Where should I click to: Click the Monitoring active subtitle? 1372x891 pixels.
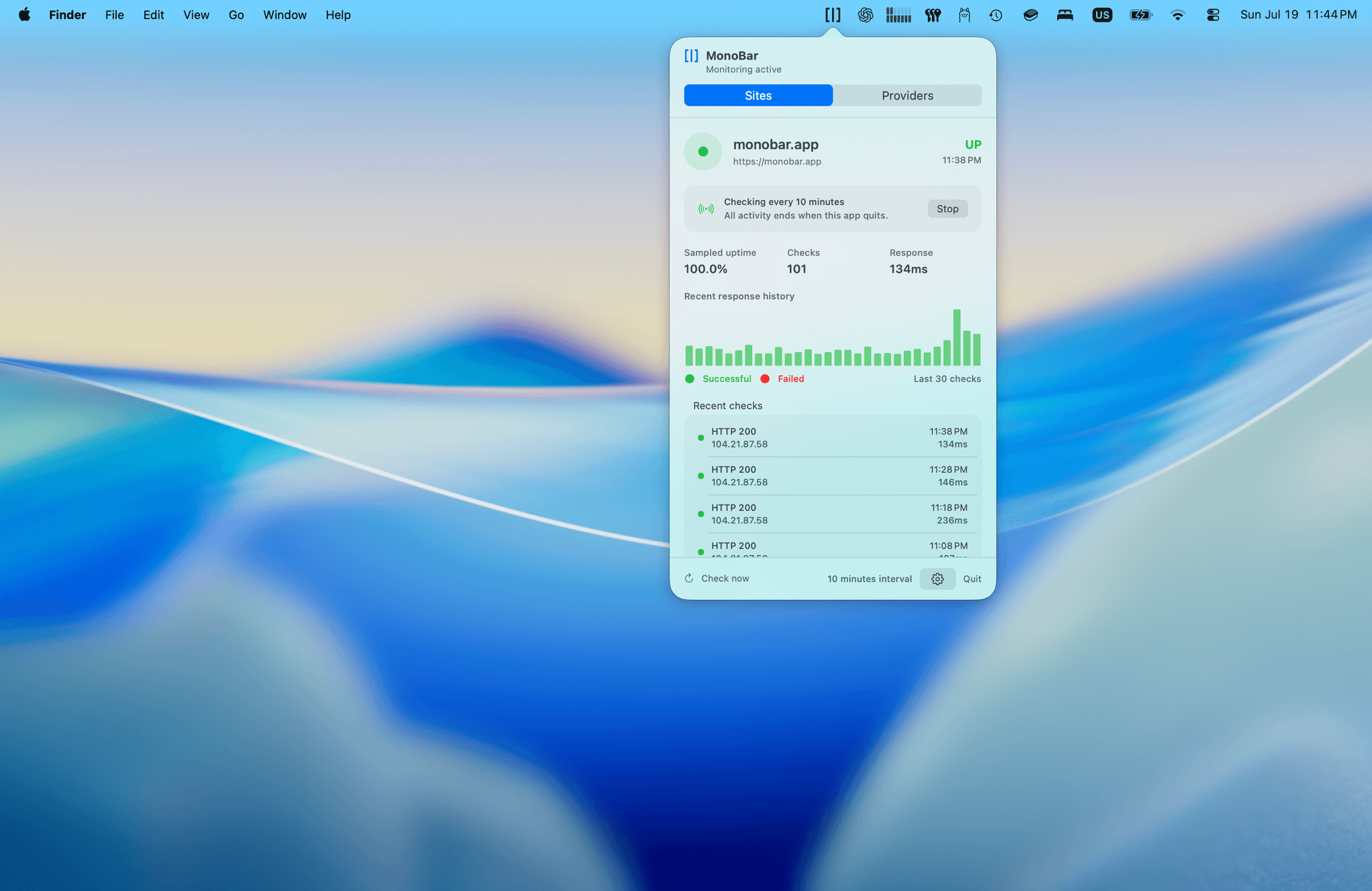743,70
